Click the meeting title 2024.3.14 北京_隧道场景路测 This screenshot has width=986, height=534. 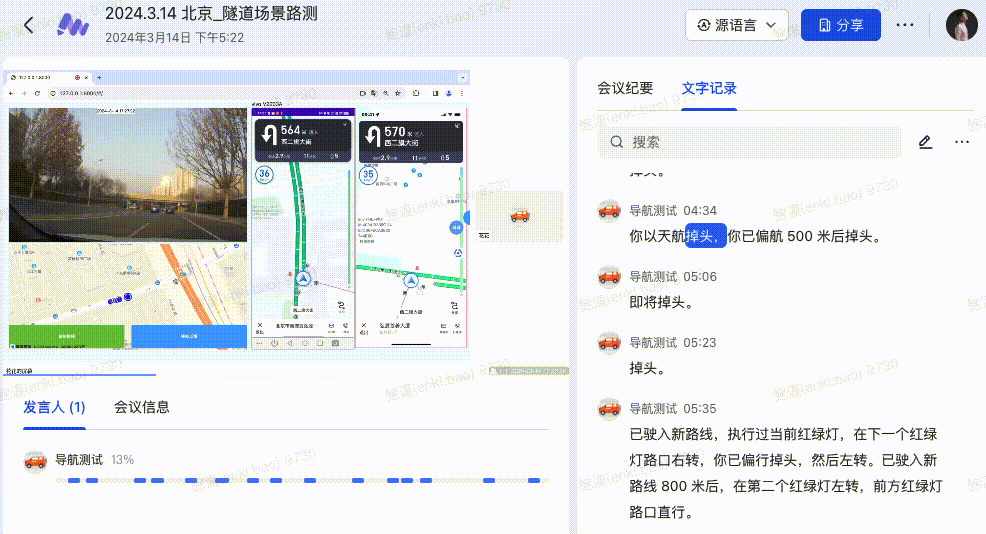point(211,13)
